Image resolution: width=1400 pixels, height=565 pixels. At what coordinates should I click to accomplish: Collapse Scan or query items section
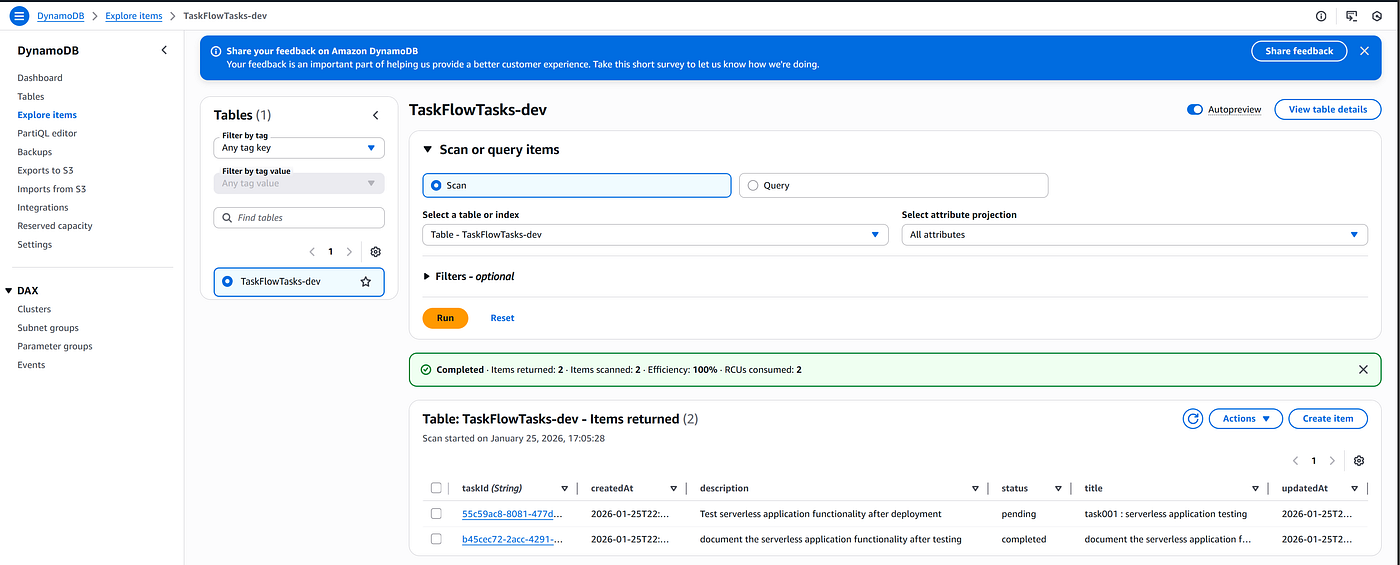pos(428,150)
